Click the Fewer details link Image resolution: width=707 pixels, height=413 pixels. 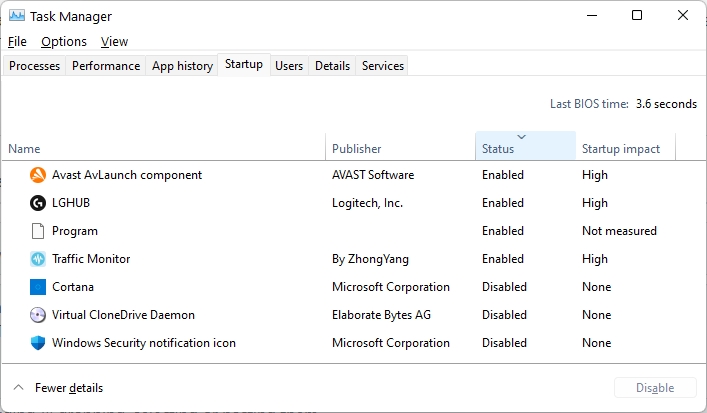point(69,388)
